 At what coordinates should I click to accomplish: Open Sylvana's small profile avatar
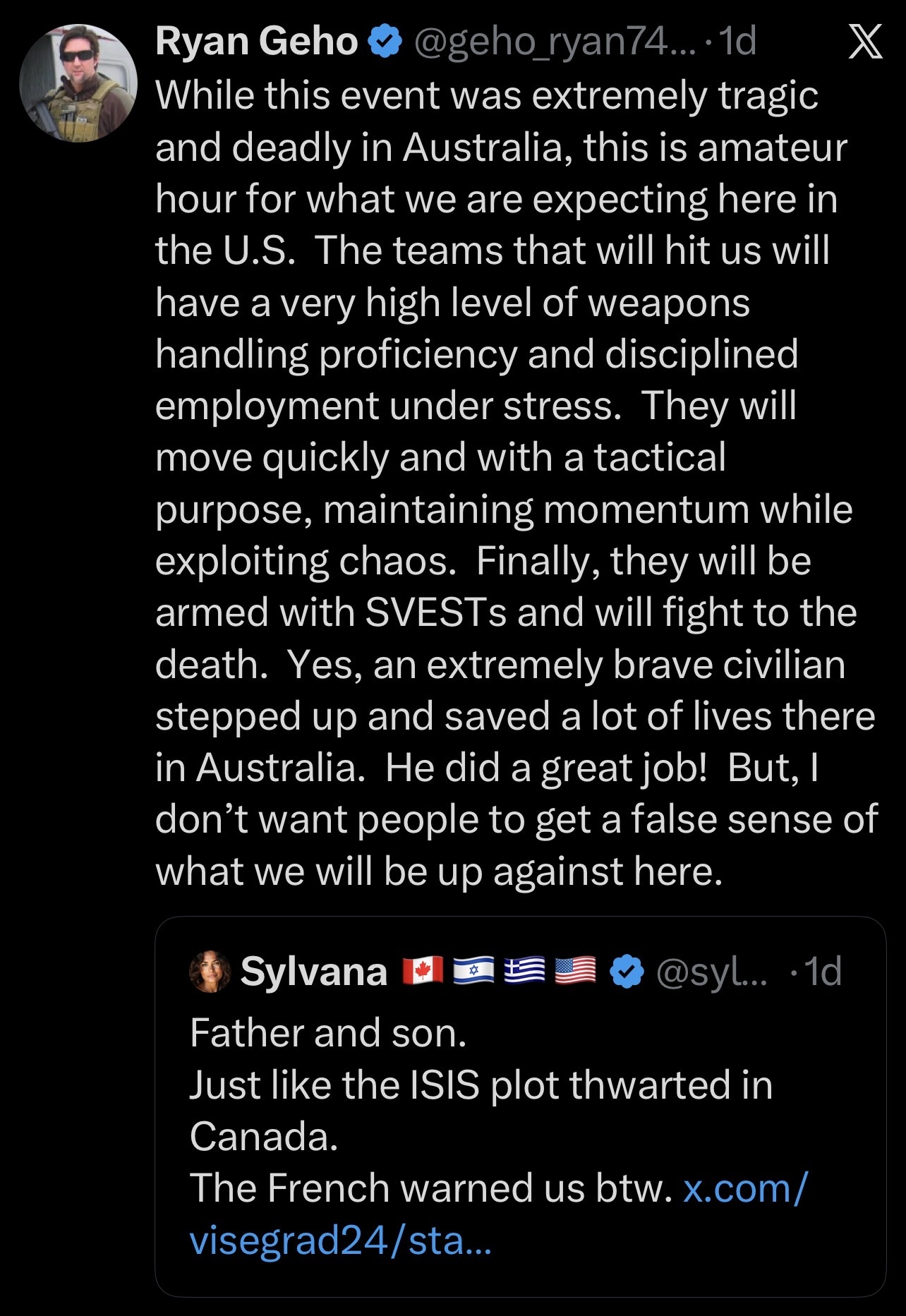point(210,971)
